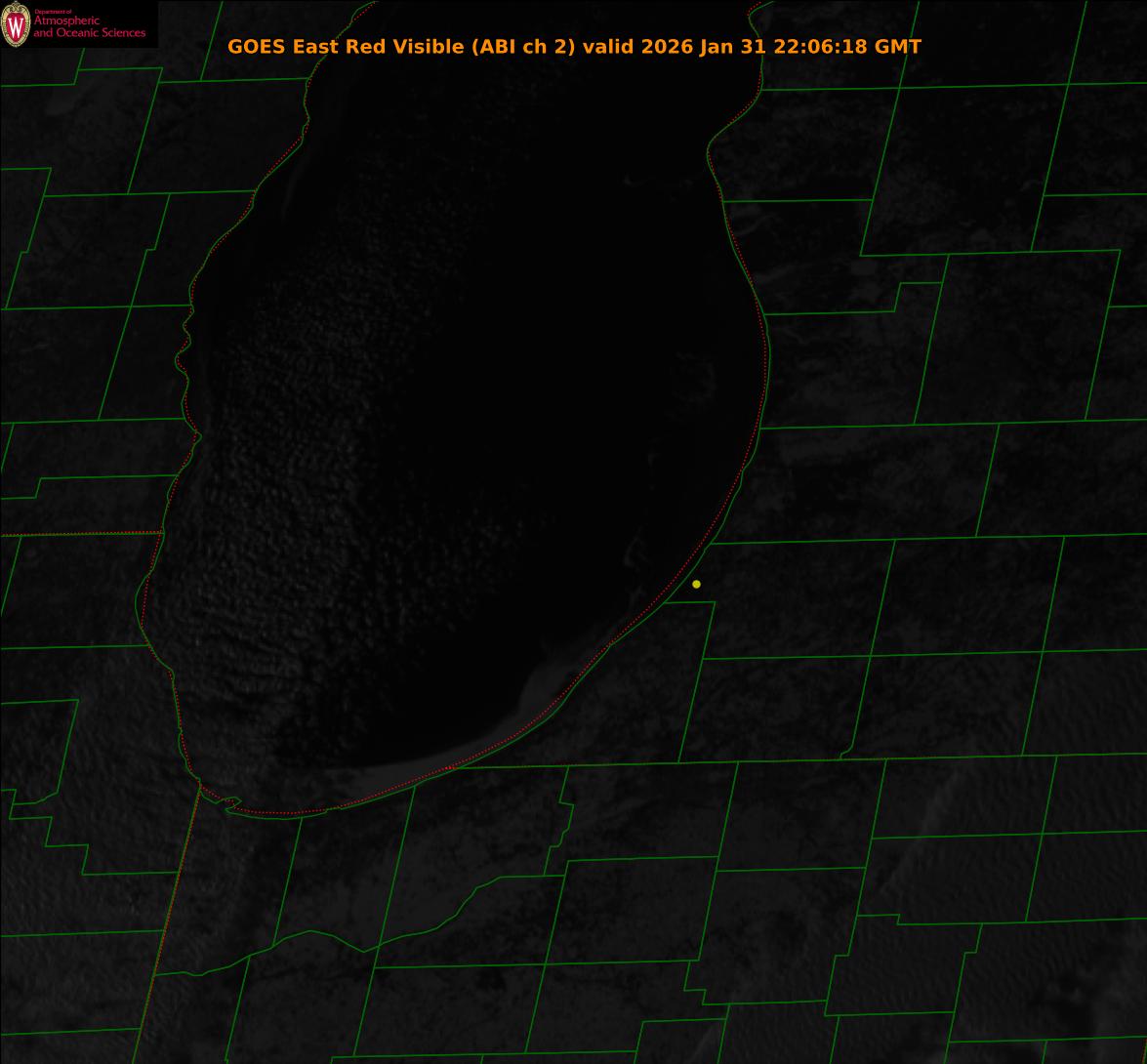
Task: Click the word "valid" in the title
Action: [x=607, y=47]
